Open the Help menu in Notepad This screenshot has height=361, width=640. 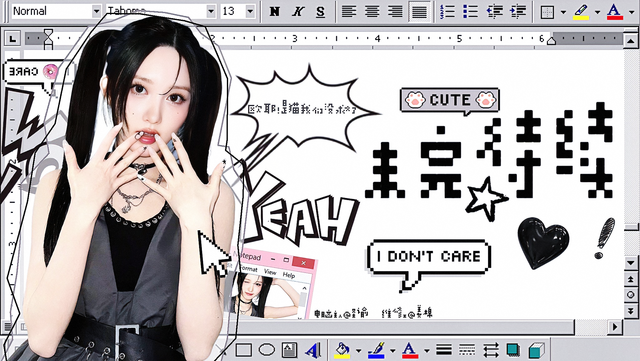289,275
